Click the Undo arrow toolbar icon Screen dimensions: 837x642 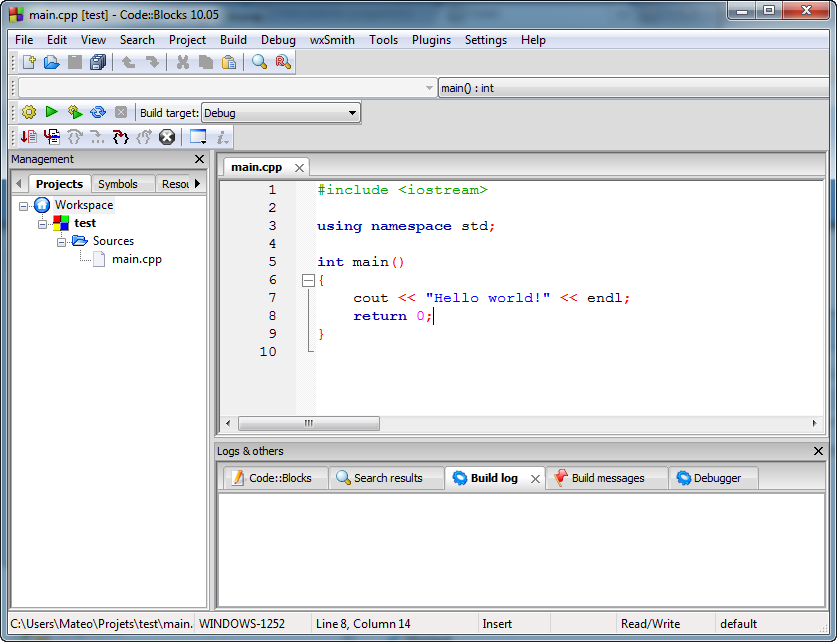tap(127, 62)
